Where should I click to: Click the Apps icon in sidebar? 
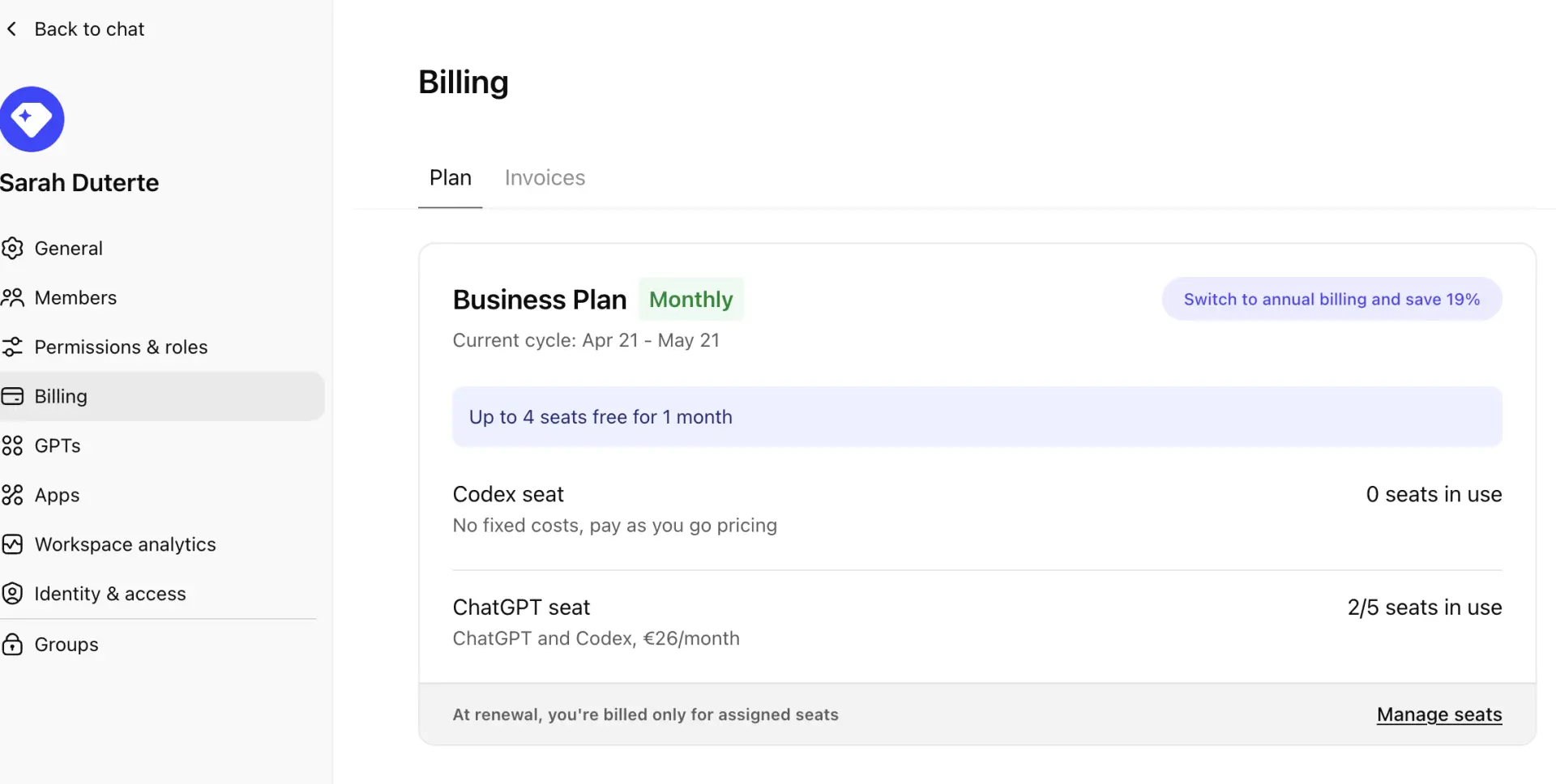12,495
